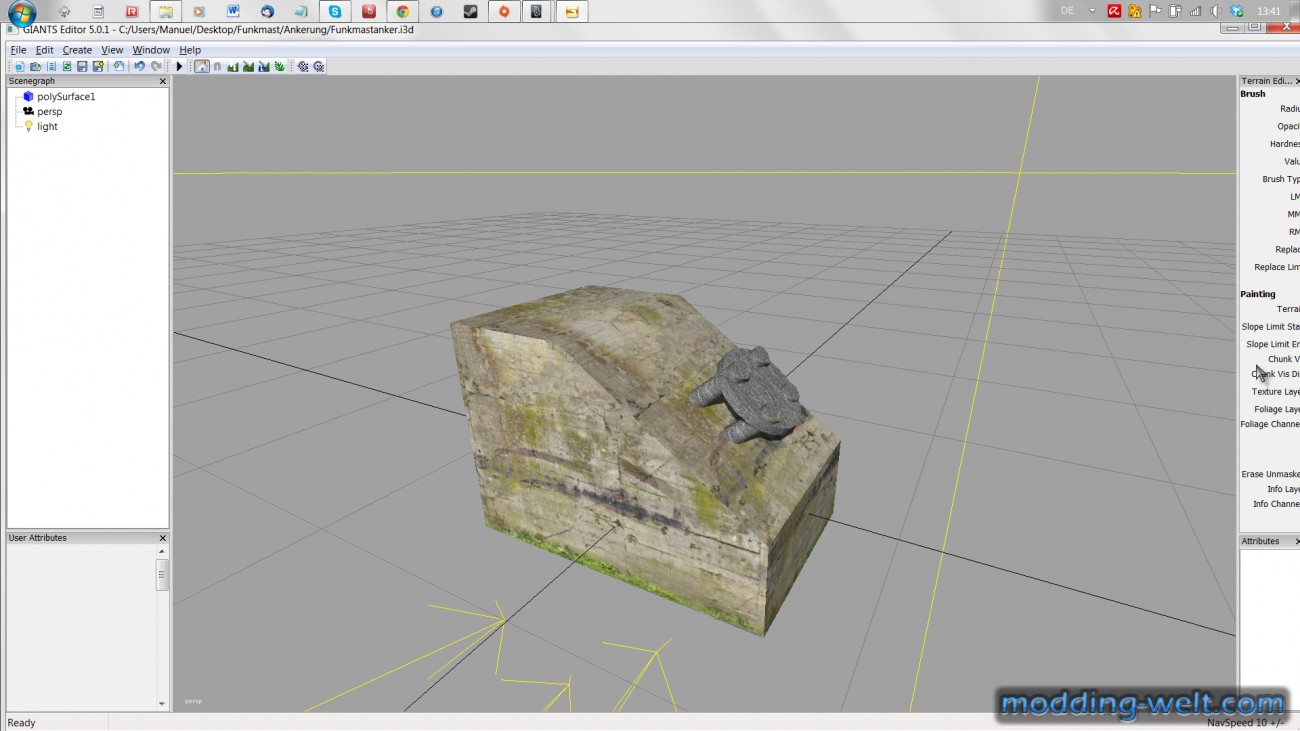Click the Undo arrow in the toolbar

(x=139, y=67)
